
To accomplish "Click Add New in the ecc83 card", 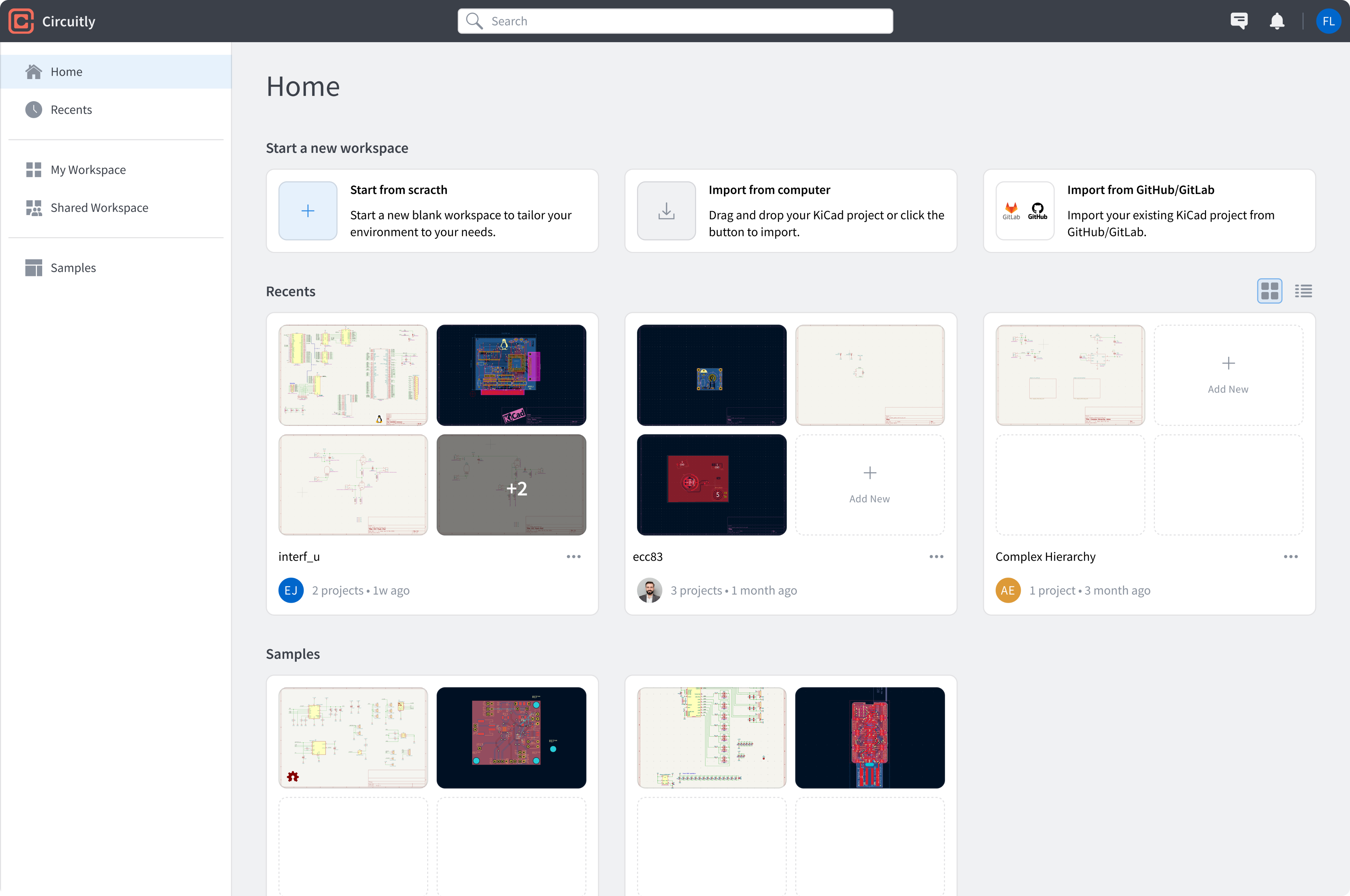I will pyautogui.click(x=869, y=485).
